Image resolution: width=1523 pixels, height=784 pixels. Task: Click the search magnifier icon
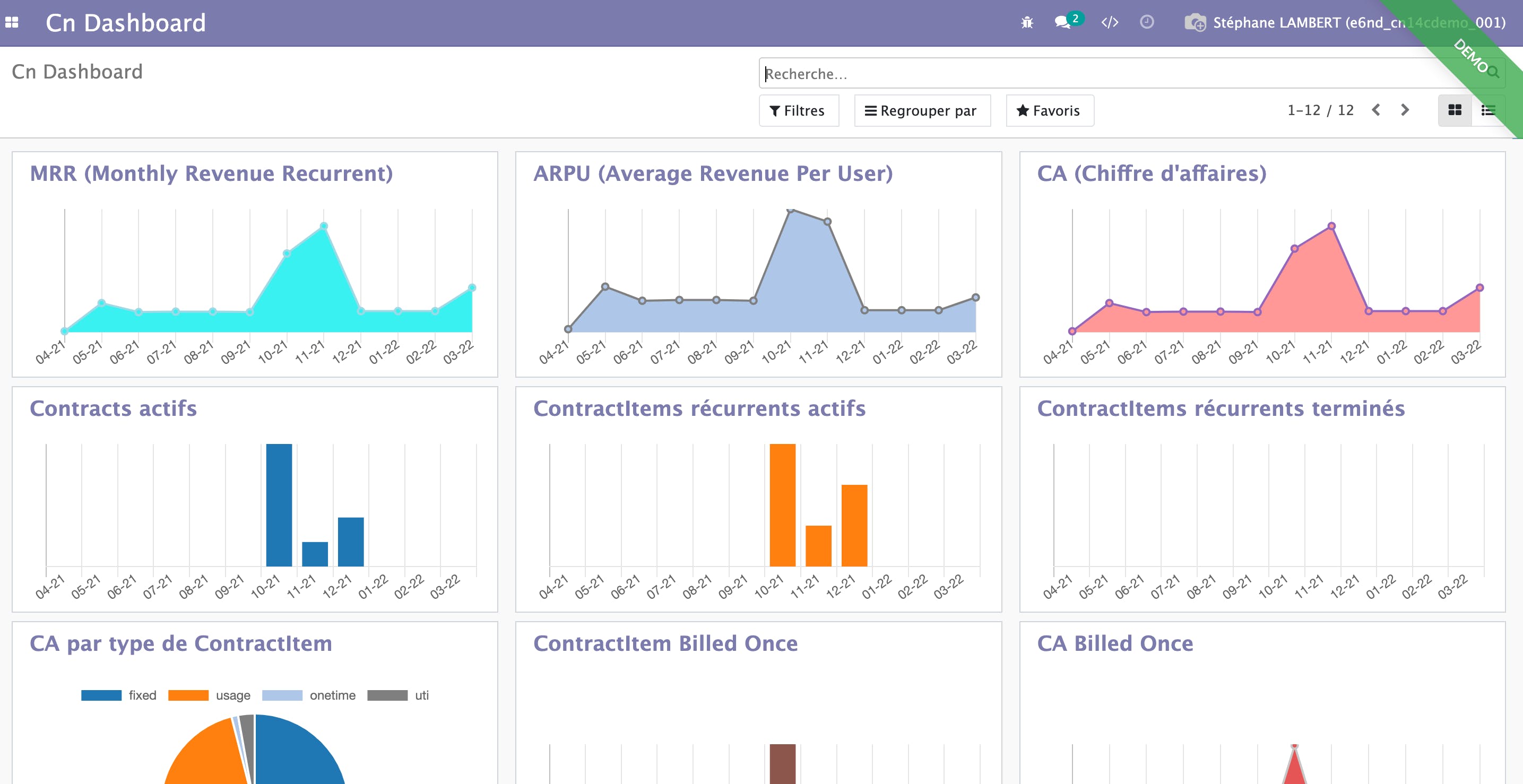coord(1492,73)
